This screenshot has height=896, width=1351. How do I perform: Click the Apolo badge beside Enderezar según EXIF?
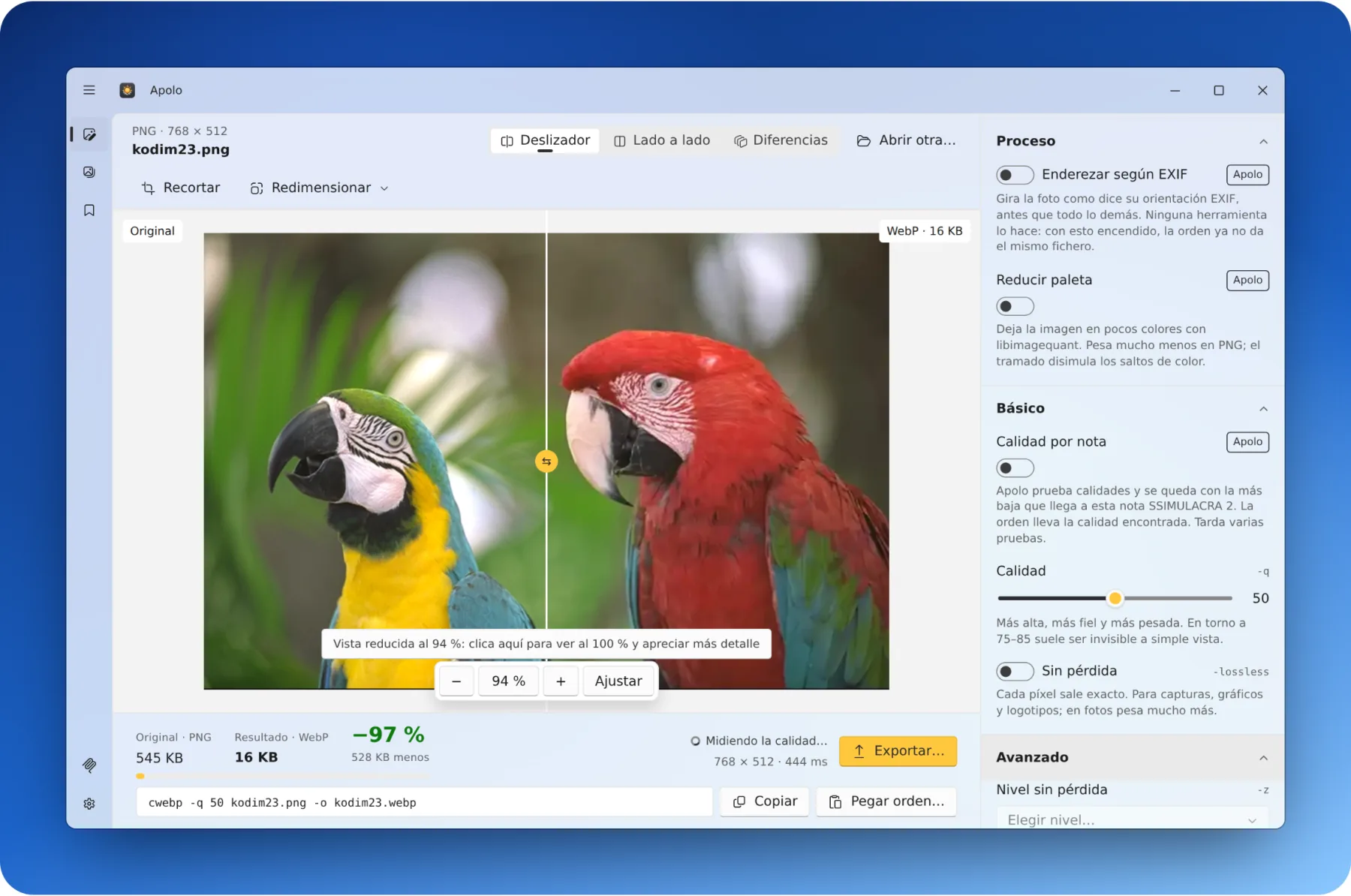(1247, 175)
